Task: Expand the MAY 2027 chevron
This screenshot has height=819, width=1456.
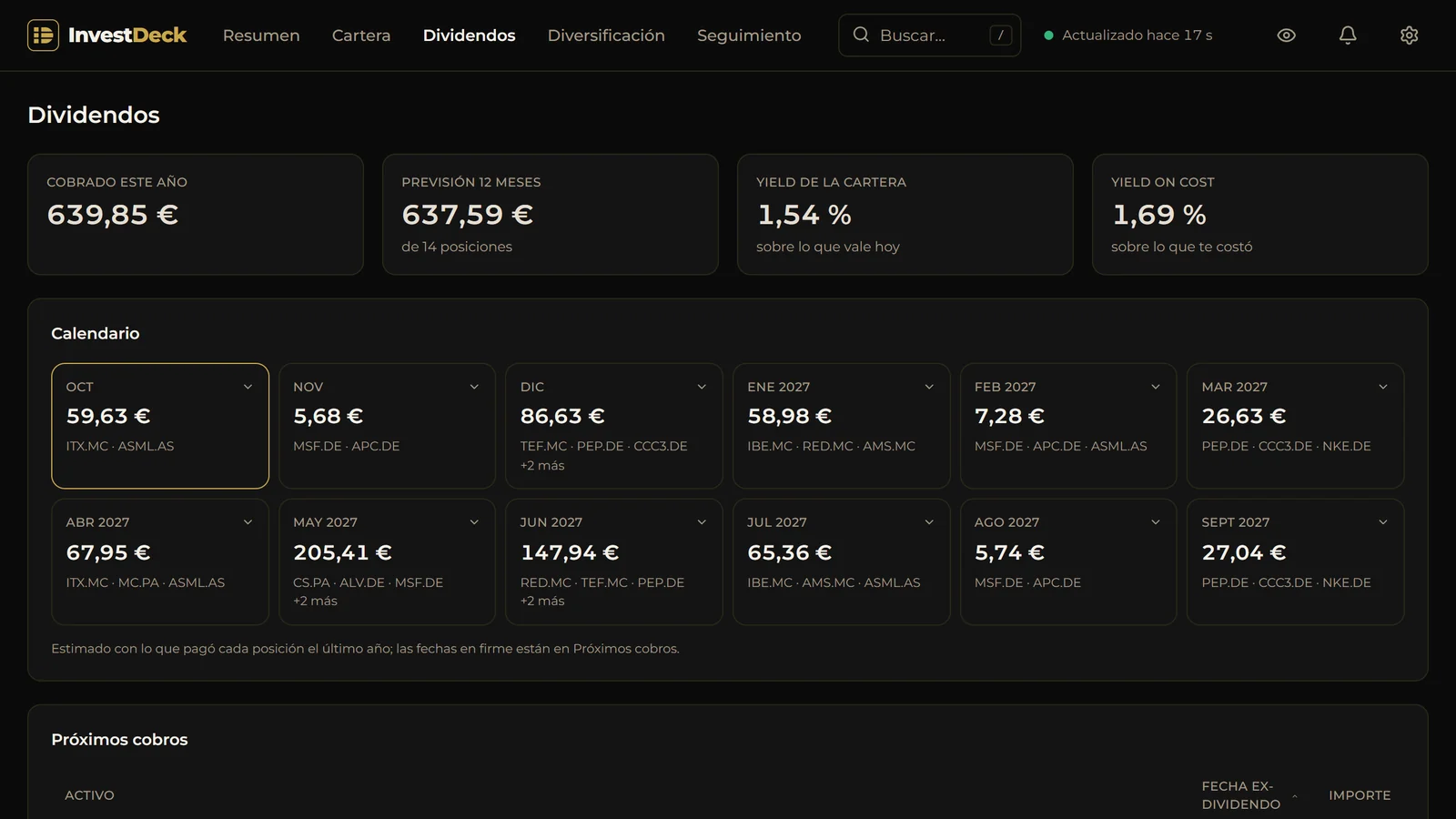Action: pos(474,522)
